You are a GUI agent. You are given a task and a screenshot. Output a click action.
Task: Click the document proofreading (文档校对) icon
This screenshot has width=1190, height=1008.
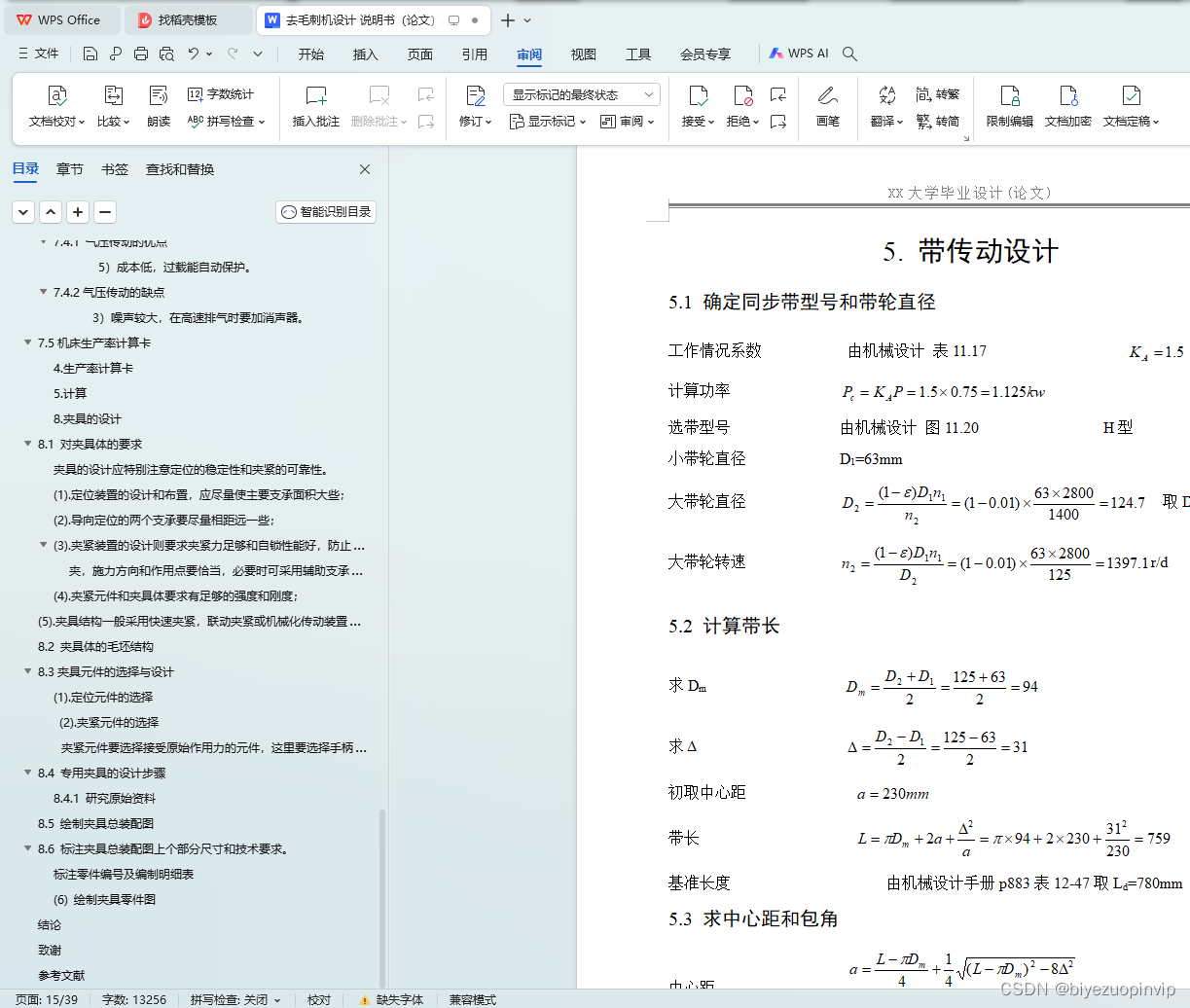56,95
